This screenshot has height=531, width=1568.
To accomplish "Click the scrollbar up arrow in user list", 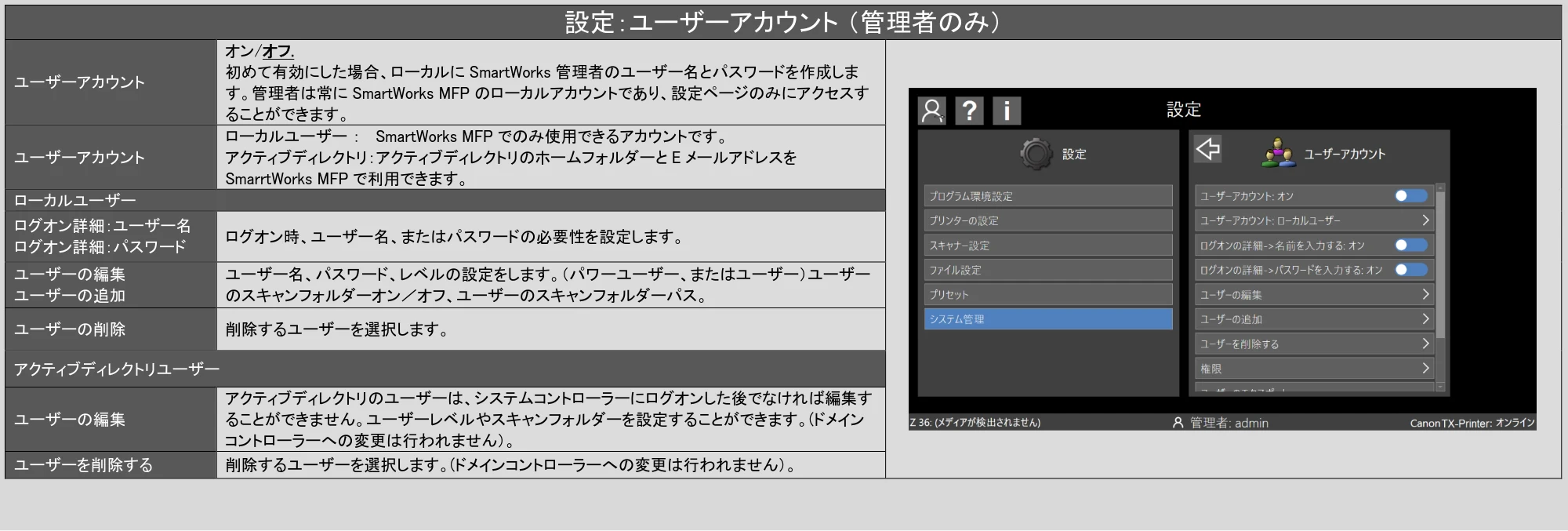I will (1439, 188).
